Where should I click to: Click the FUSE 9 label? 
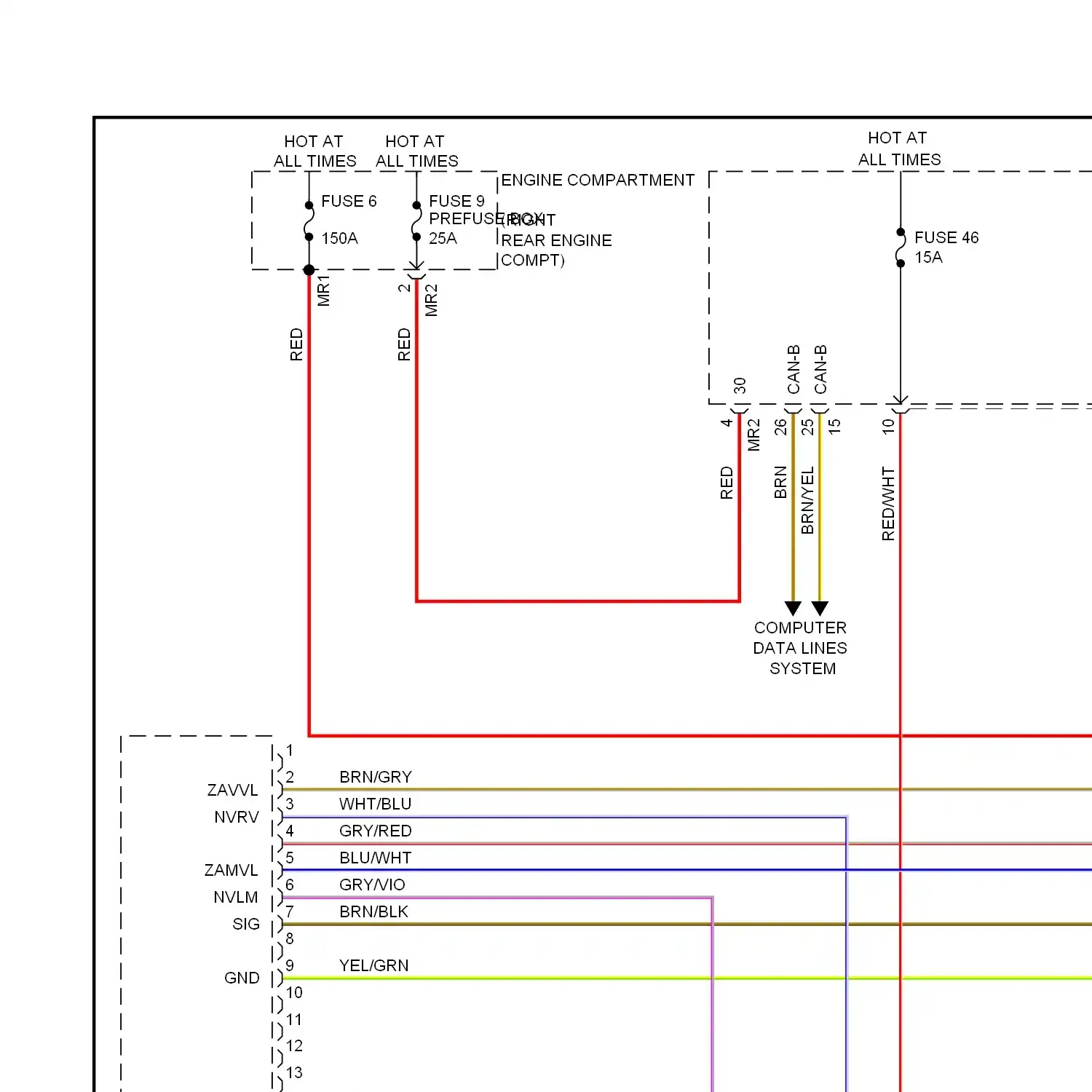(456, 201)
